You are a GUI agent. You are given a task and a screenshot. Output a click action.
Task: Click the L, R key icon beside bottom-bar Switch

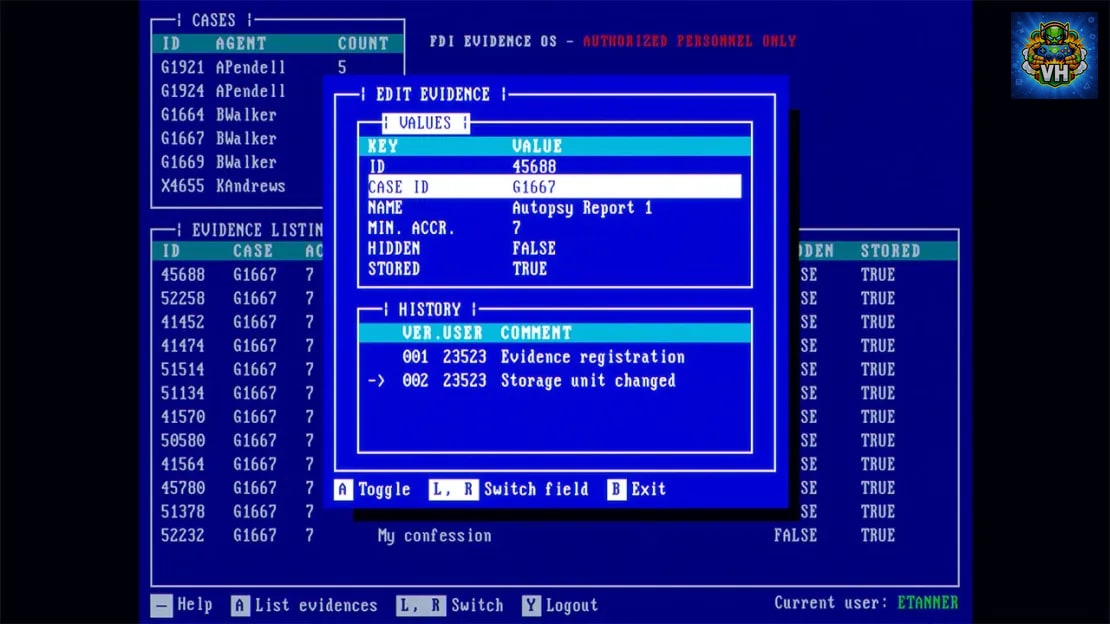[x=420, y=606]
